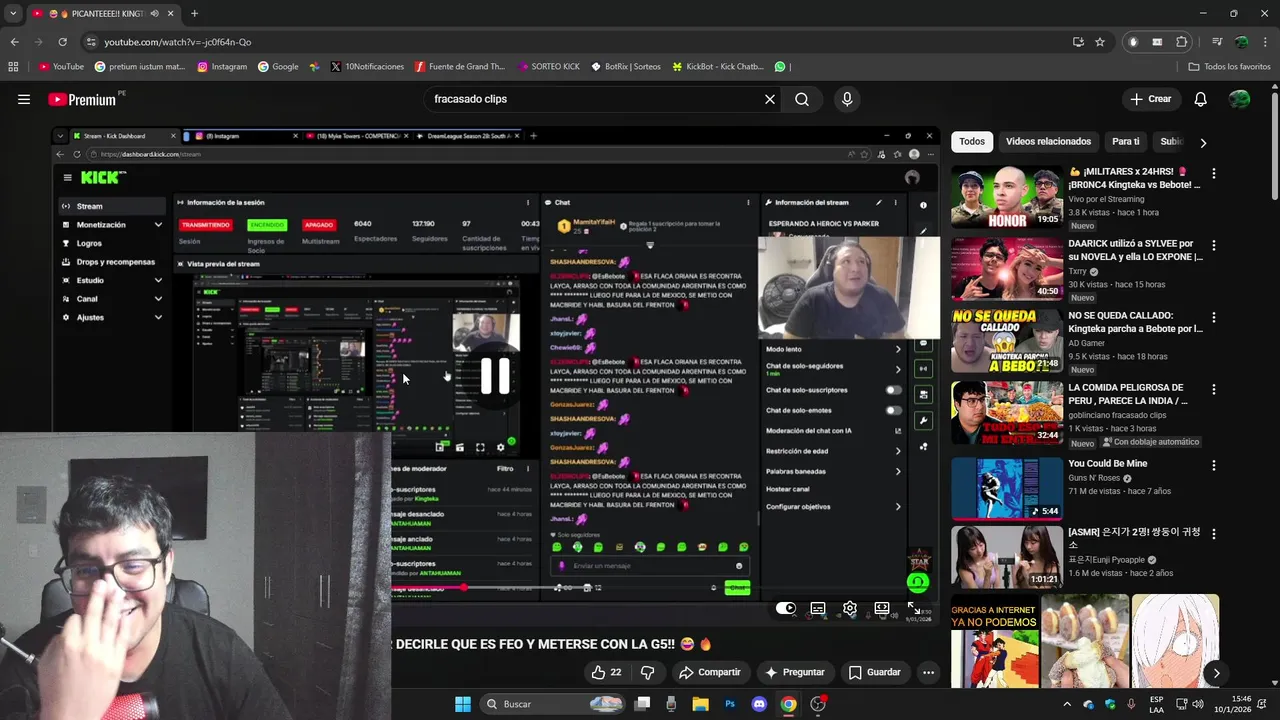Image resolution: width=1280 pixels, height=720 pixels.
Task: Toggle subtitles in the video player
Action: coord(817,608)
